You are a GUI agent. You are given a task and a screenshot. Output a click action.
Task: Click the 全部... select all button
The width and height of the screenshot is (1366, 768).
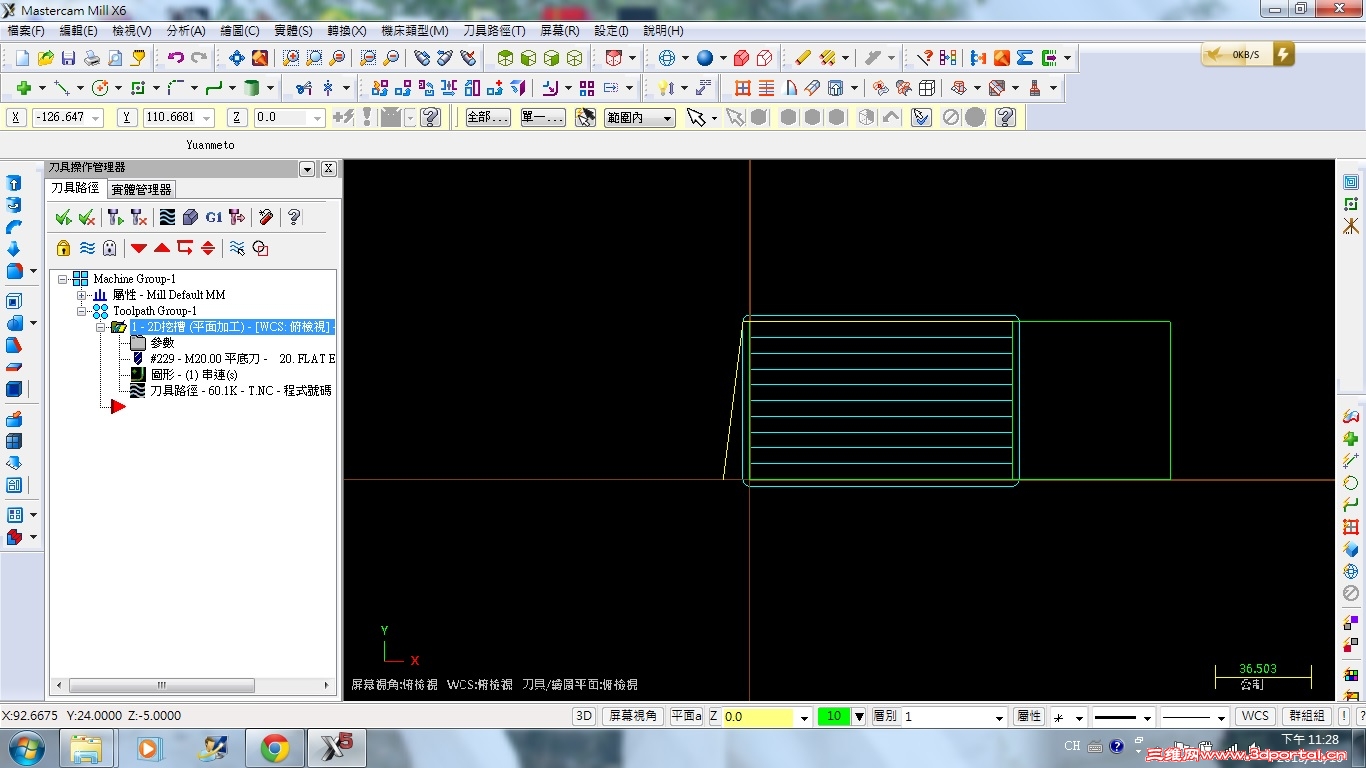point(487,118)
